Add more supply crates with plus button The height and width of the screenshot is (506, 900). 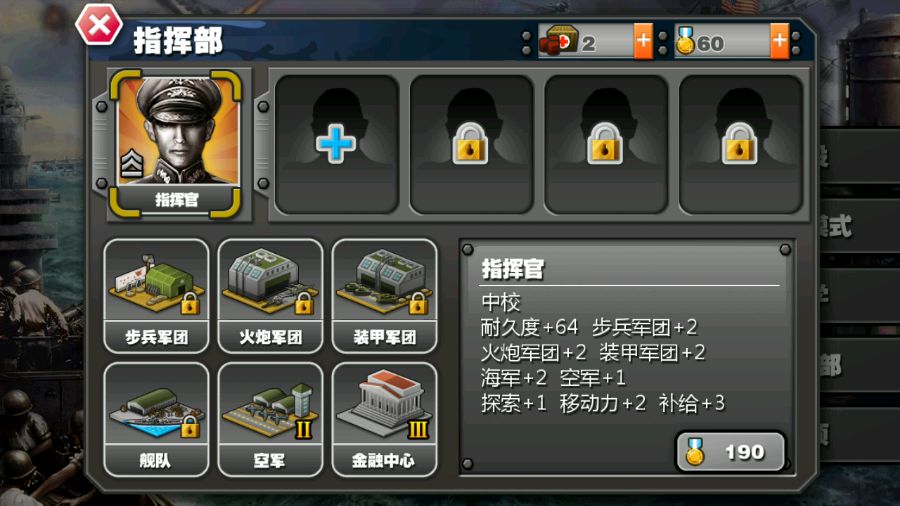tap(643, 41)
